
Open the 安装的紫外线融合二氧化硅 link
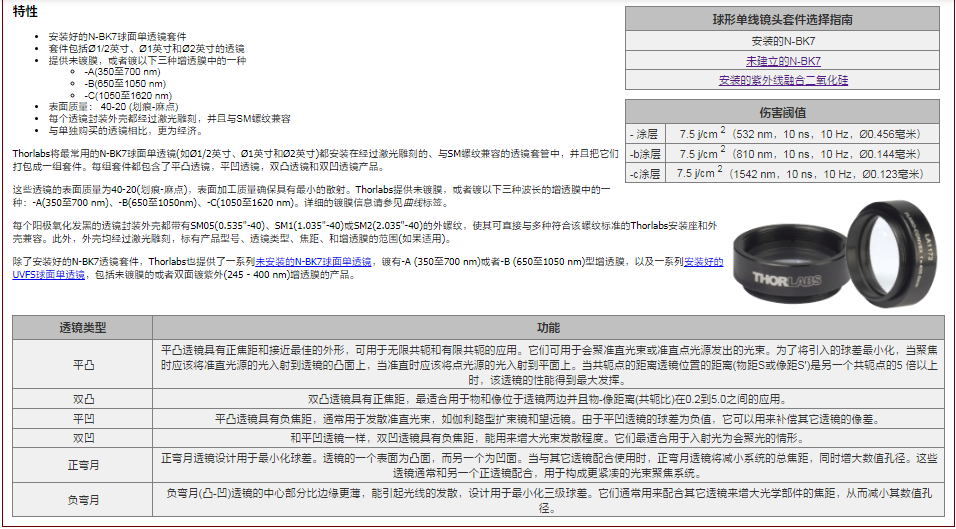pos(783,80)
